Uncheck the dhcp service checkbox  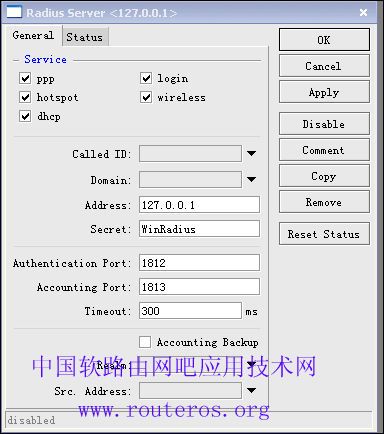point(25,116)
